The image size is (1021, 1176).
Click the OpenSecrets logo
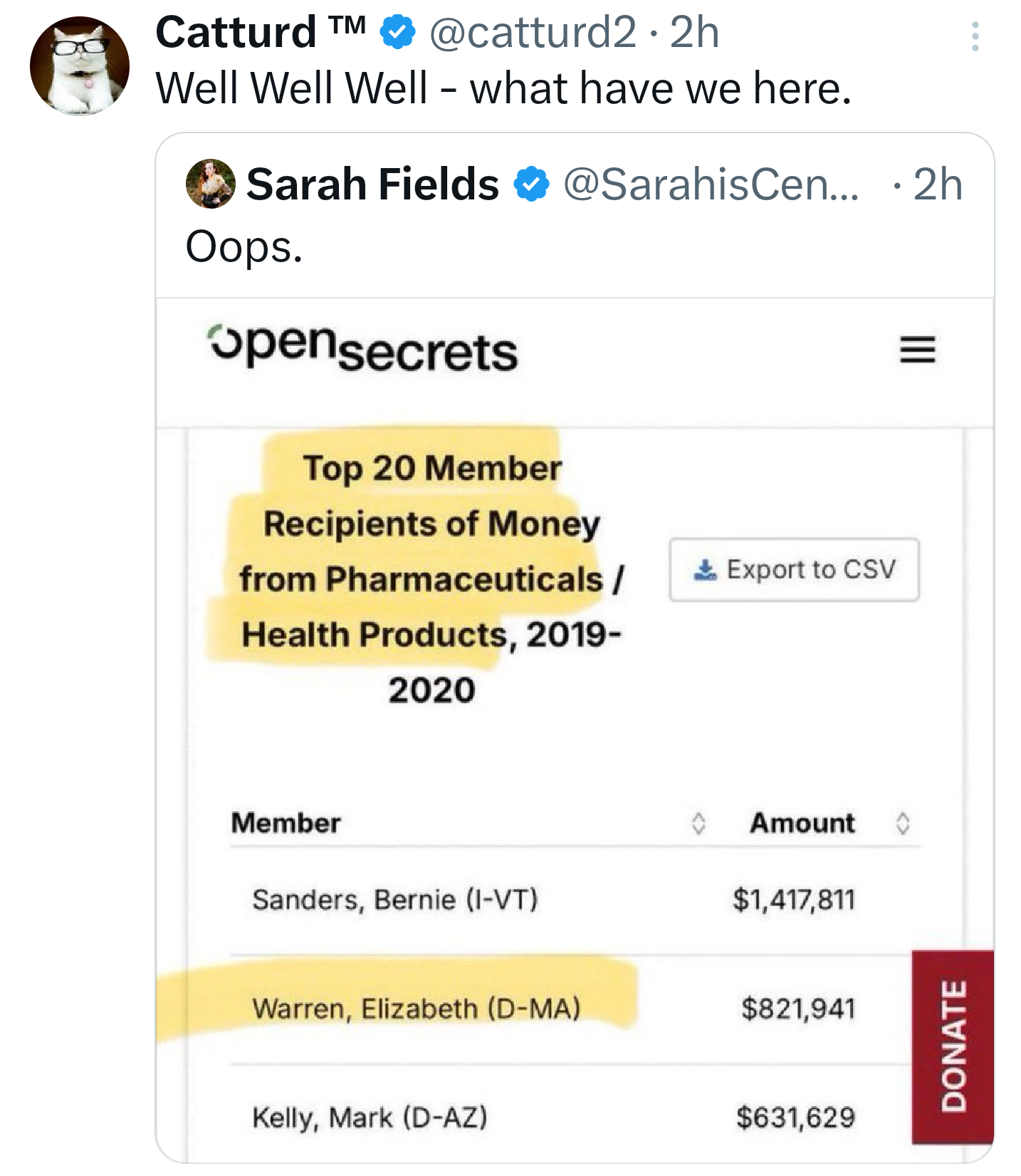(363, 350)
